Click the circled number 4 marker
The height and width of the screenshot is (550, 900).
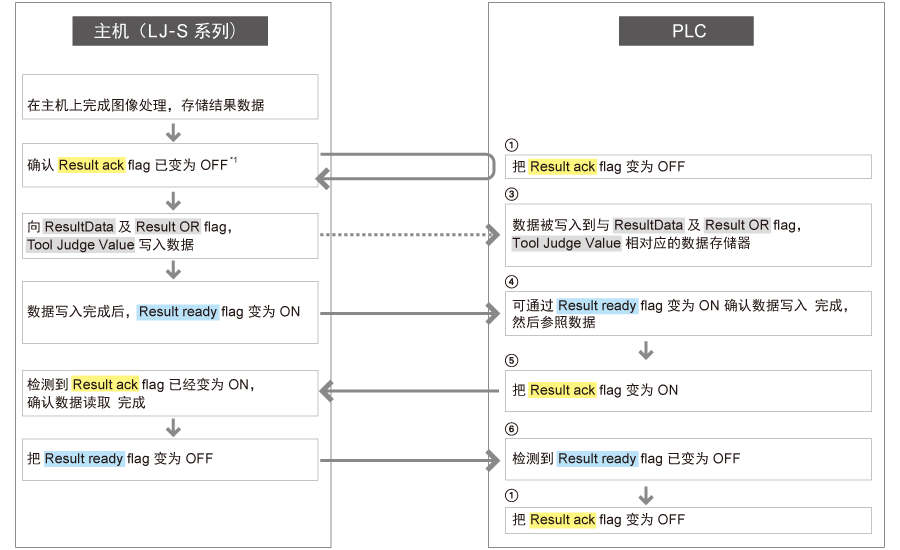click(512, 281)
